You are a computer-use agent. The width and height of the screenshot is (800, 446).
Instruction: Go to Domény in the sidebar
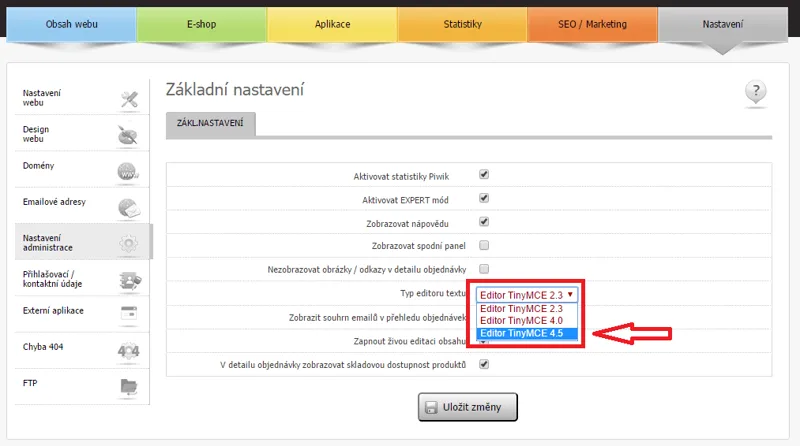[x=38, y=165]
